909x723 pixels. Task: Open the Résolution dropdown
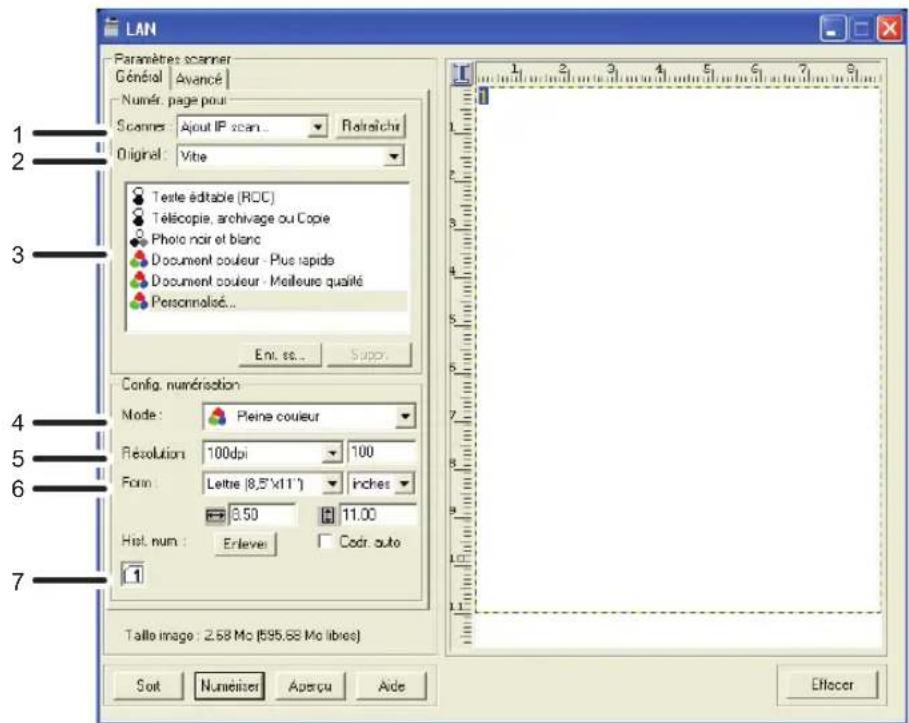coord(332,453)
